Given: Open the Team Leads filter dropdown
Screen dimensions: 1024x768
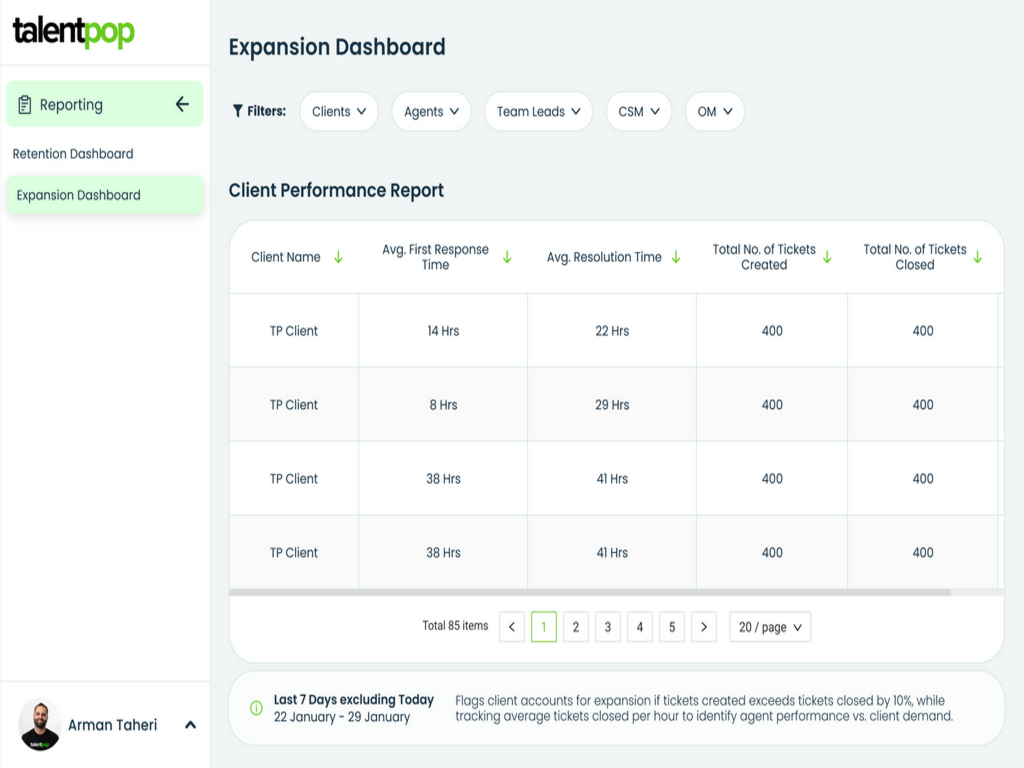Looking at the screenshot, I should [x=538, y=111].
